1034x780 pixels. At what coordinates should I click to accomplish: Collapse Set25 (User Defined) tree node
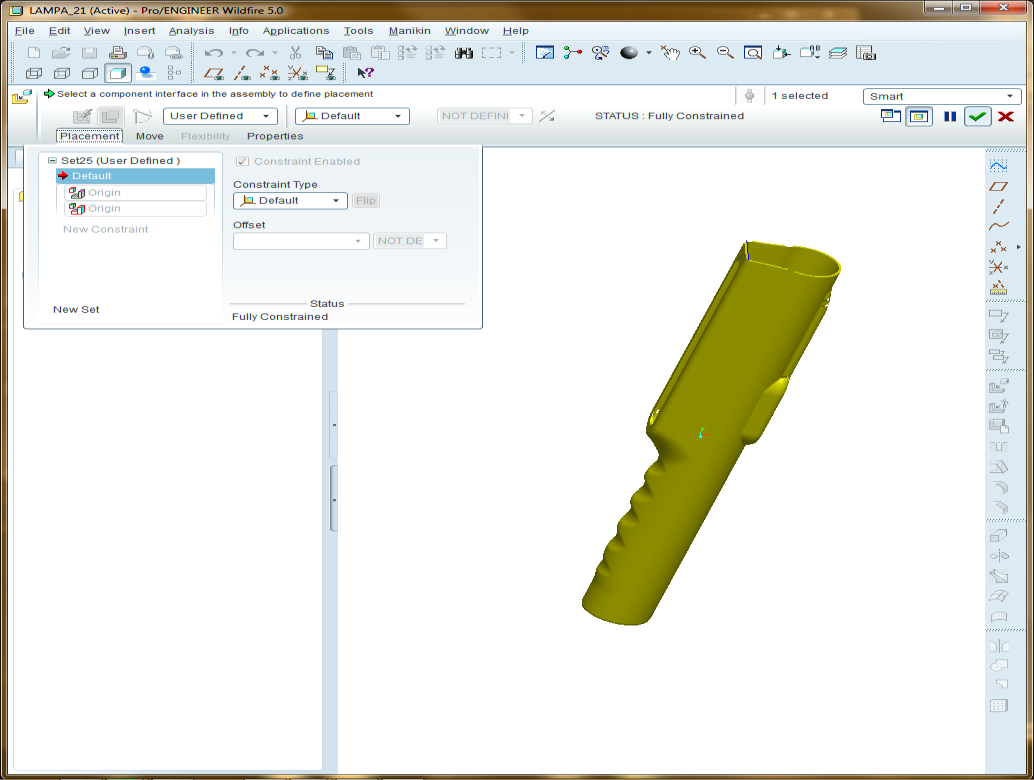point(52,160)
